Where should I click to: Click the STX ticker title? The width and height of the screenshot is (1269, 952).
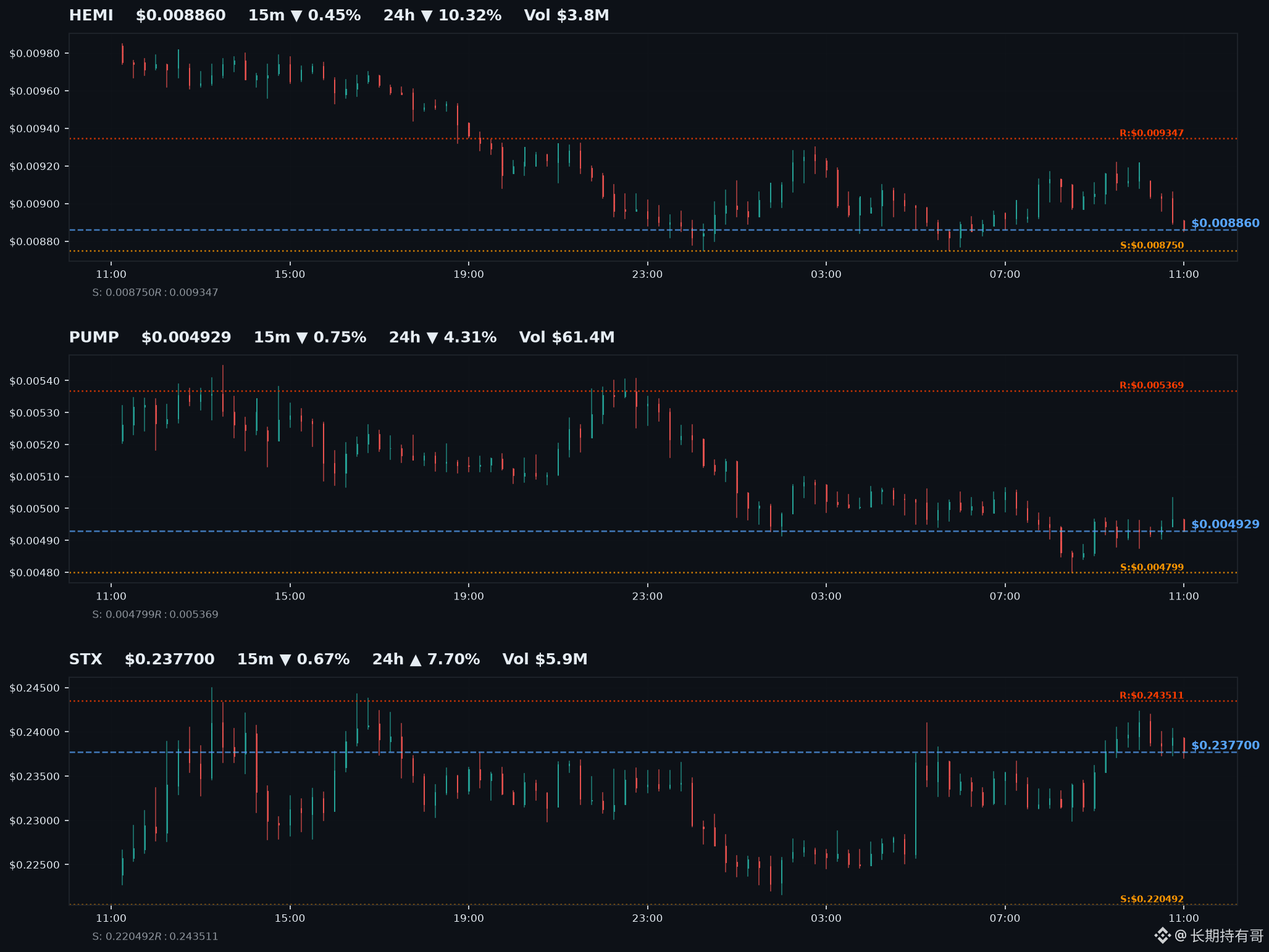[85, 659]
